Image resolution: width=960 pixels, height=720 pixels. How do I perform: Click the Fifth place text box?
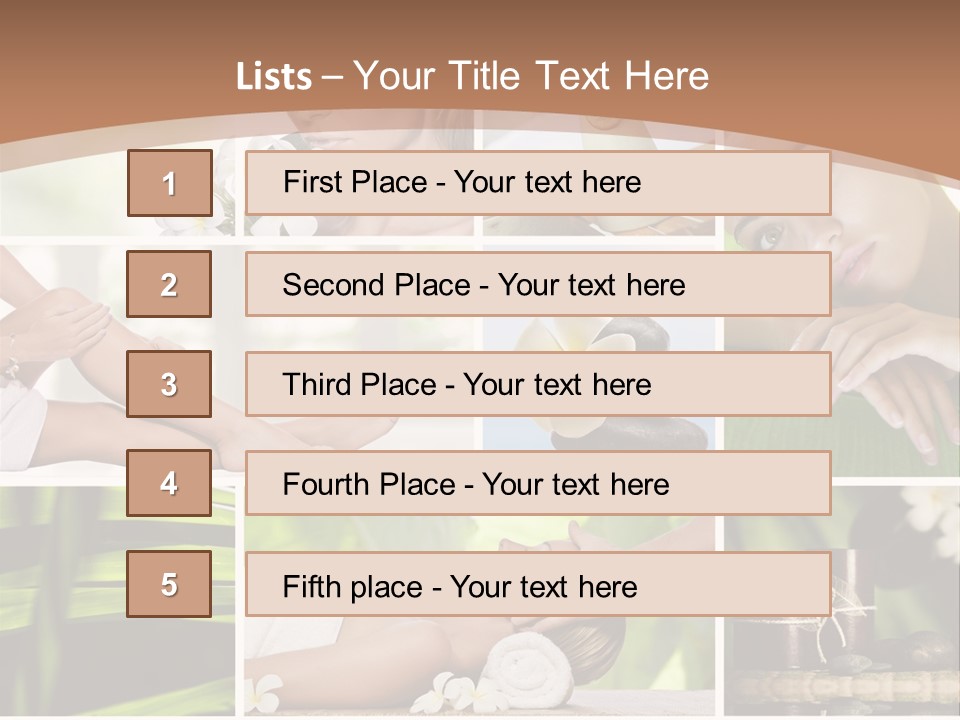[x=538, y=585]
